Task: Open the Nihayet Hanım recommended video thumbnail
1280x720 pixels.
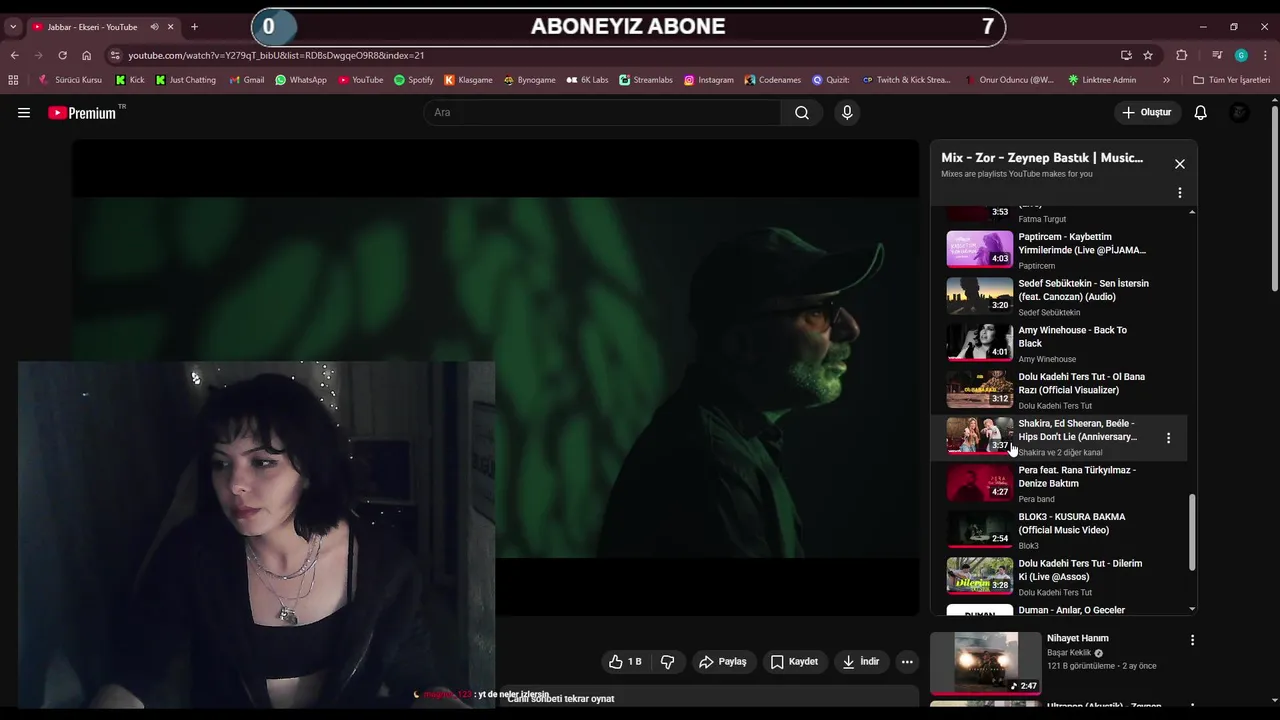Action: tap(985, 662)
